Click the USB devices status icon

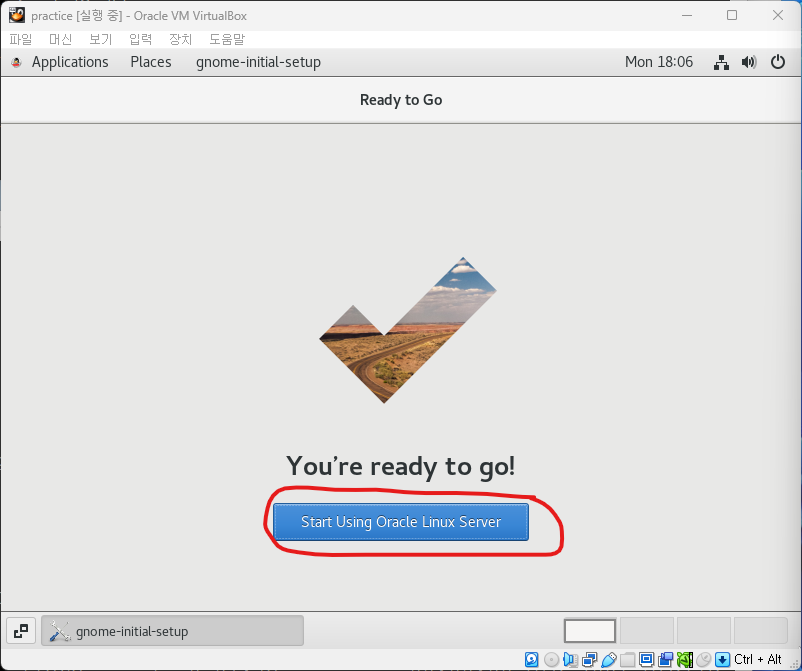pos(609,659)
